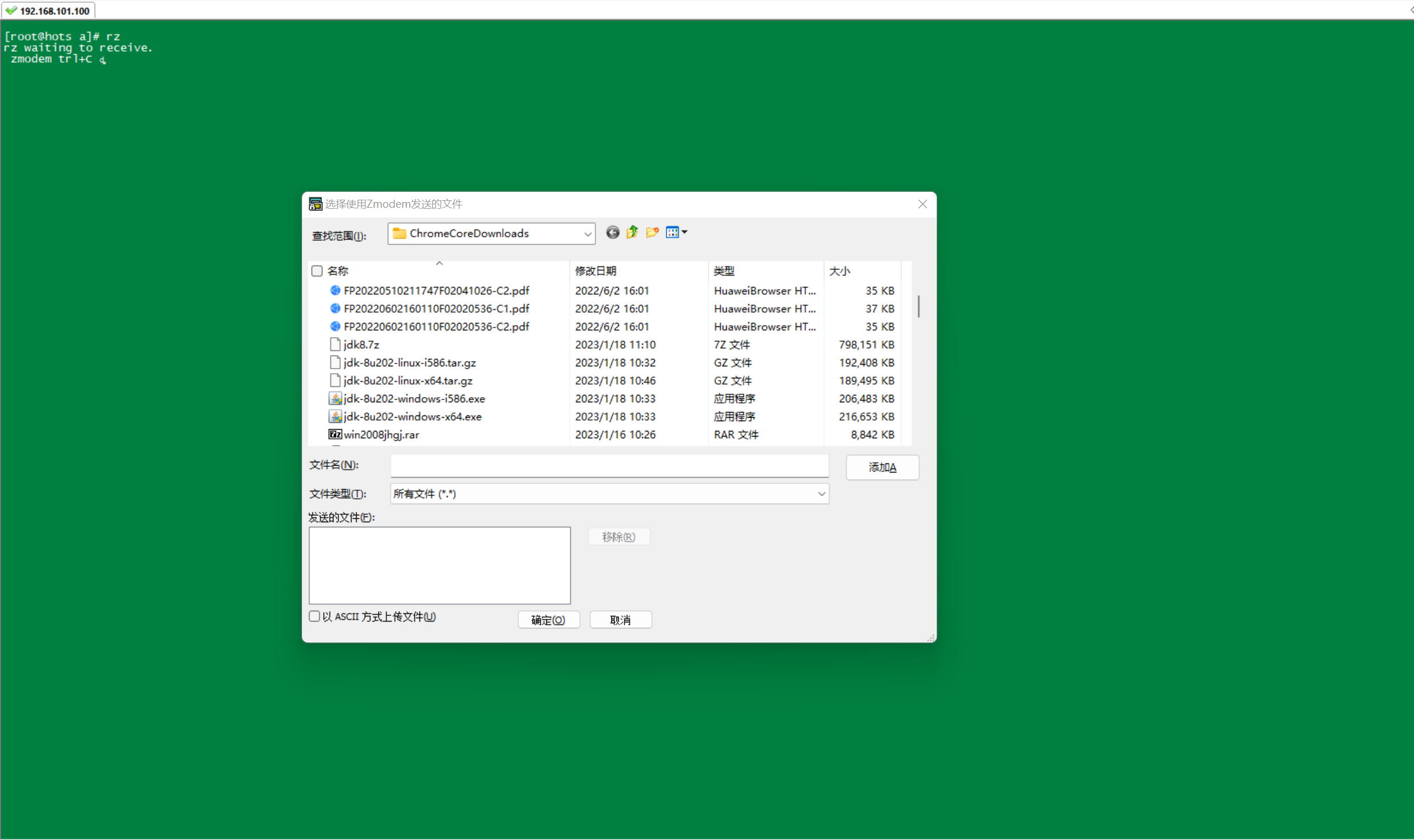Click jdk-8u202-windows-x64.exe installer icon
This screenshot has height=840, width=1414.
point(335,417)
